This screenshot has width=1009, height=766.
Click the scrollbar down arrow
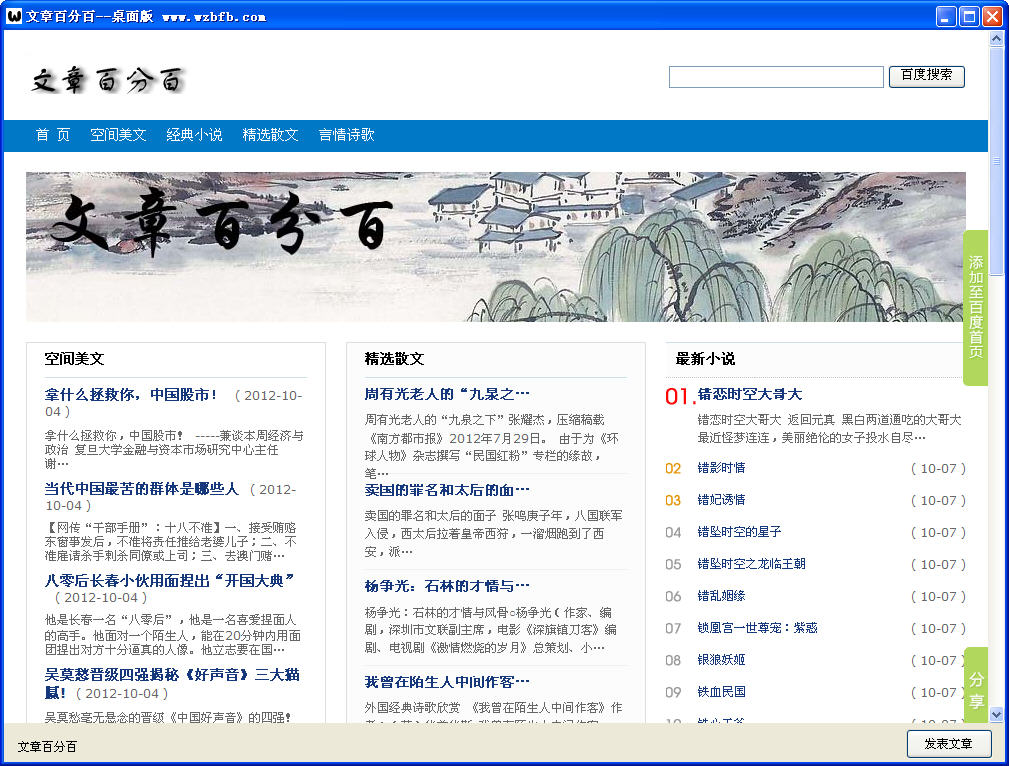click(x=996, y=714)
